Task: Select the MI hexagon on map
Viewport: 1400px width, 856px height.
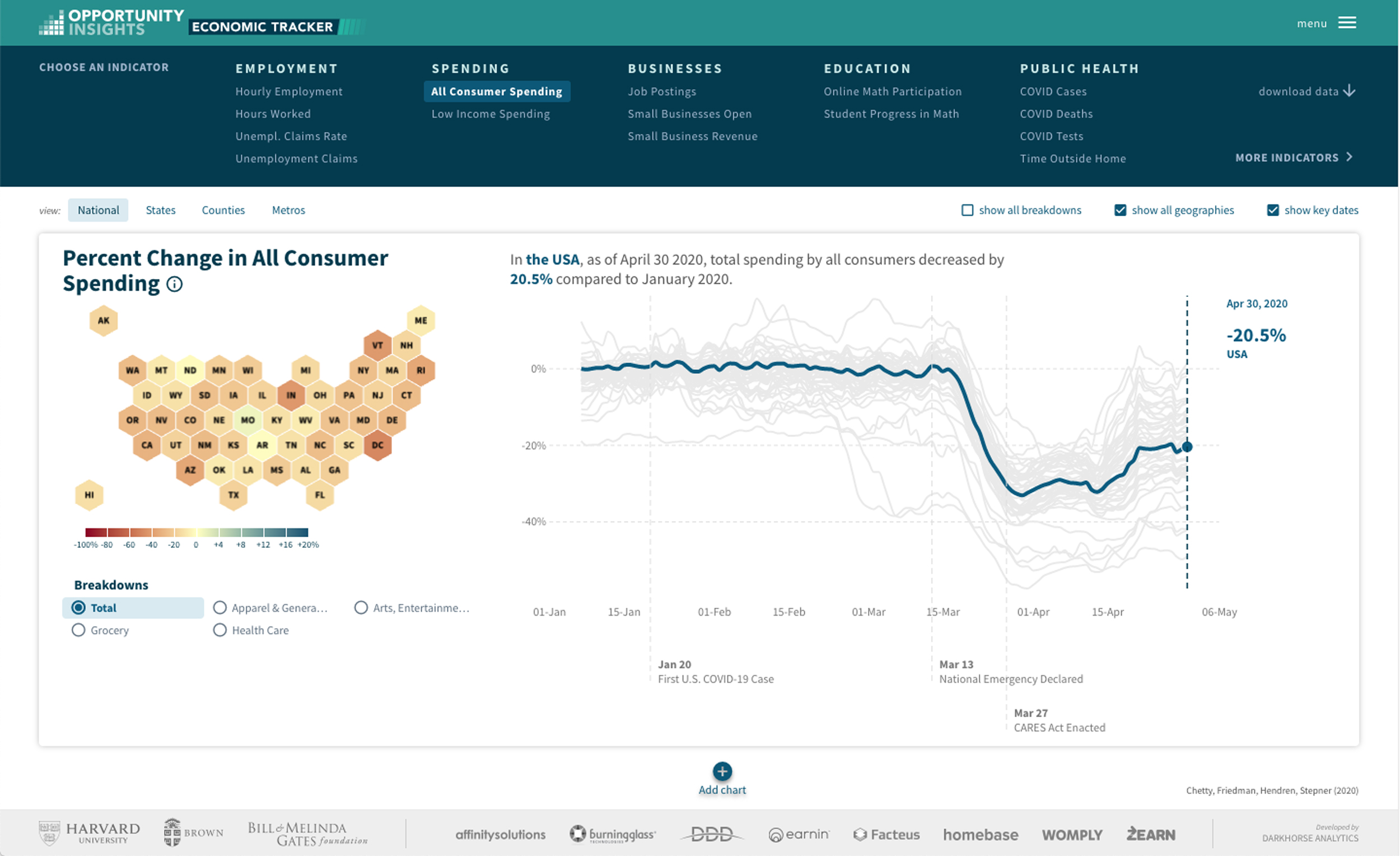Action: [x=306, y=370]
